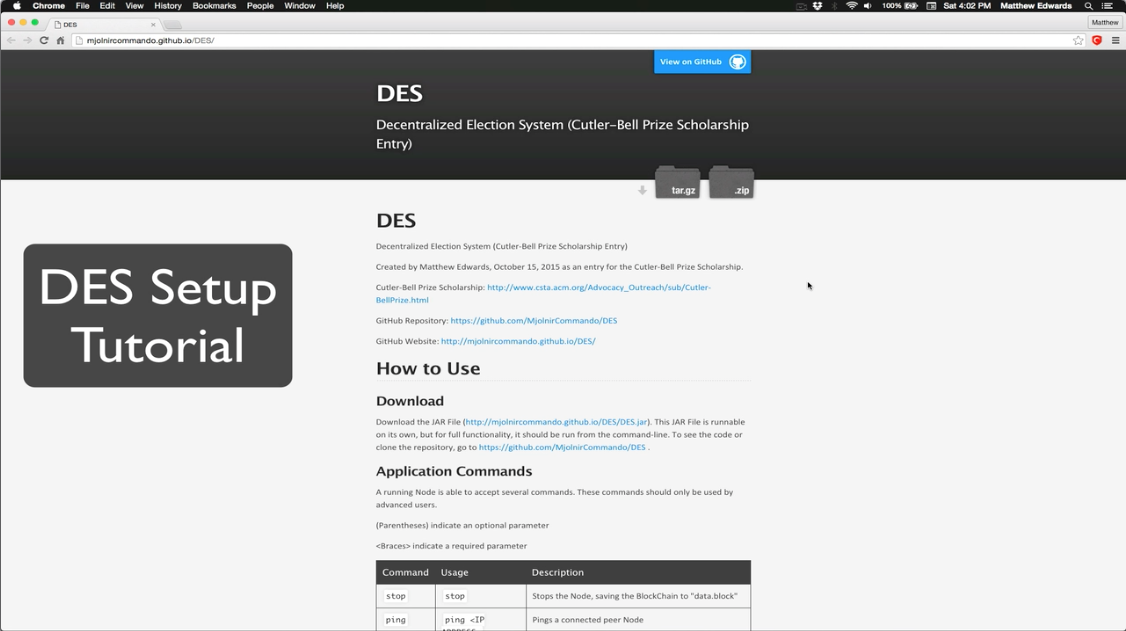Open Chrome's customize menu

tap(1116, 40)
